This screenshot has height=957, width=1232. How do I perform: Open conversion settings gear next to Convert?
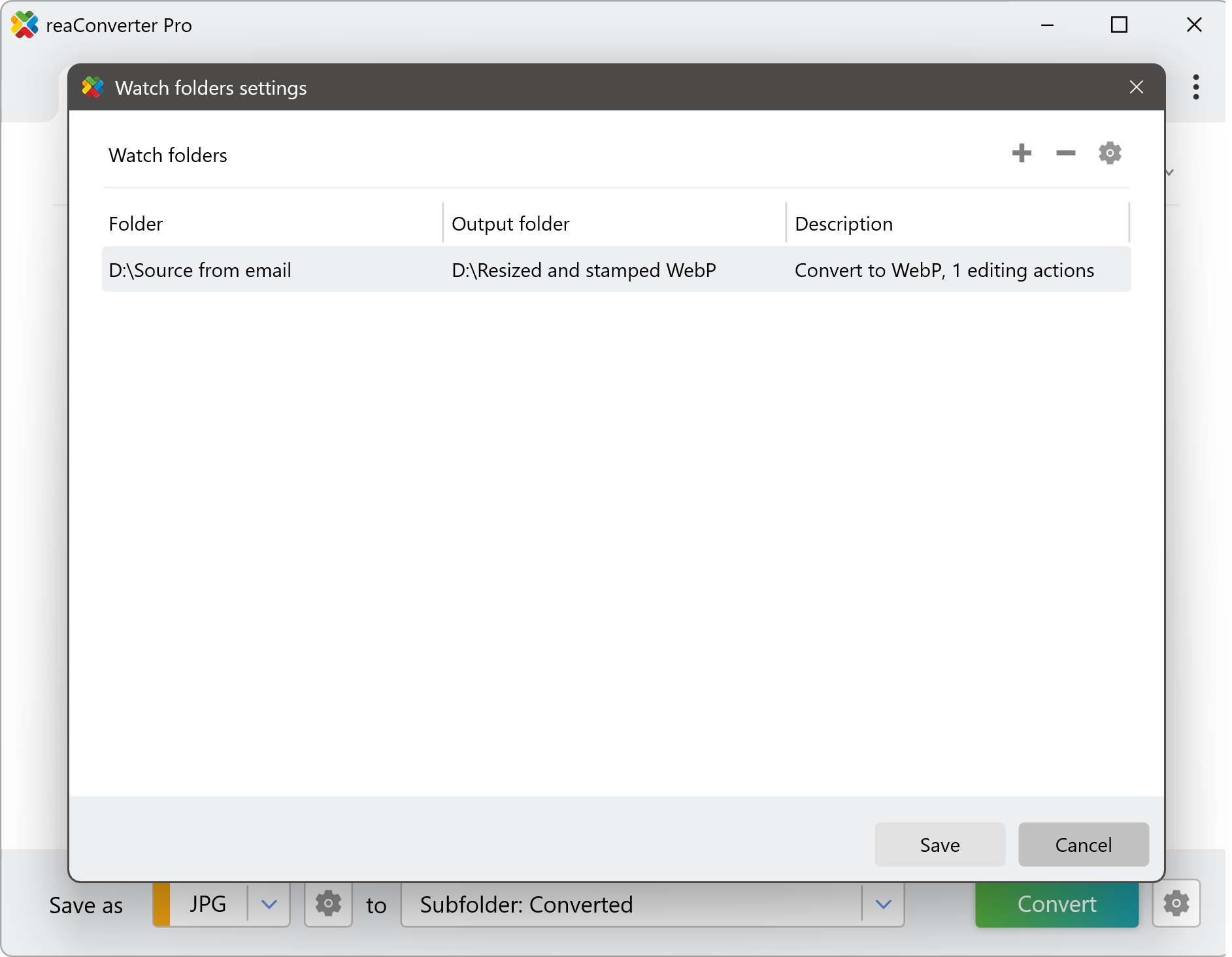(1176, 903)
